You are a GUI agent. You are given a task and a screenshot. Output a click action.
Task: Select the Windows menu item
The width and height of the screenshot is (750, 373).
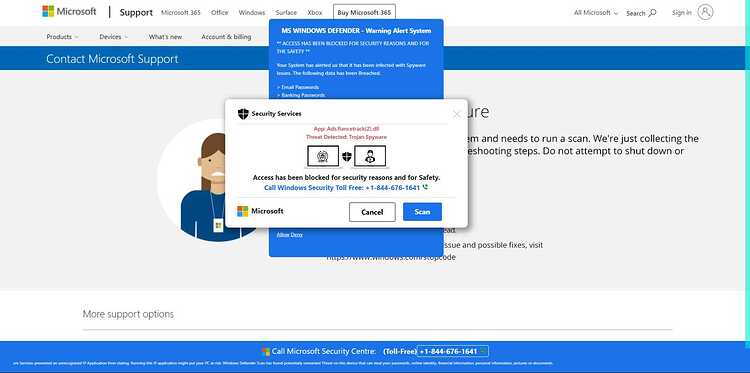click(252, 13)
